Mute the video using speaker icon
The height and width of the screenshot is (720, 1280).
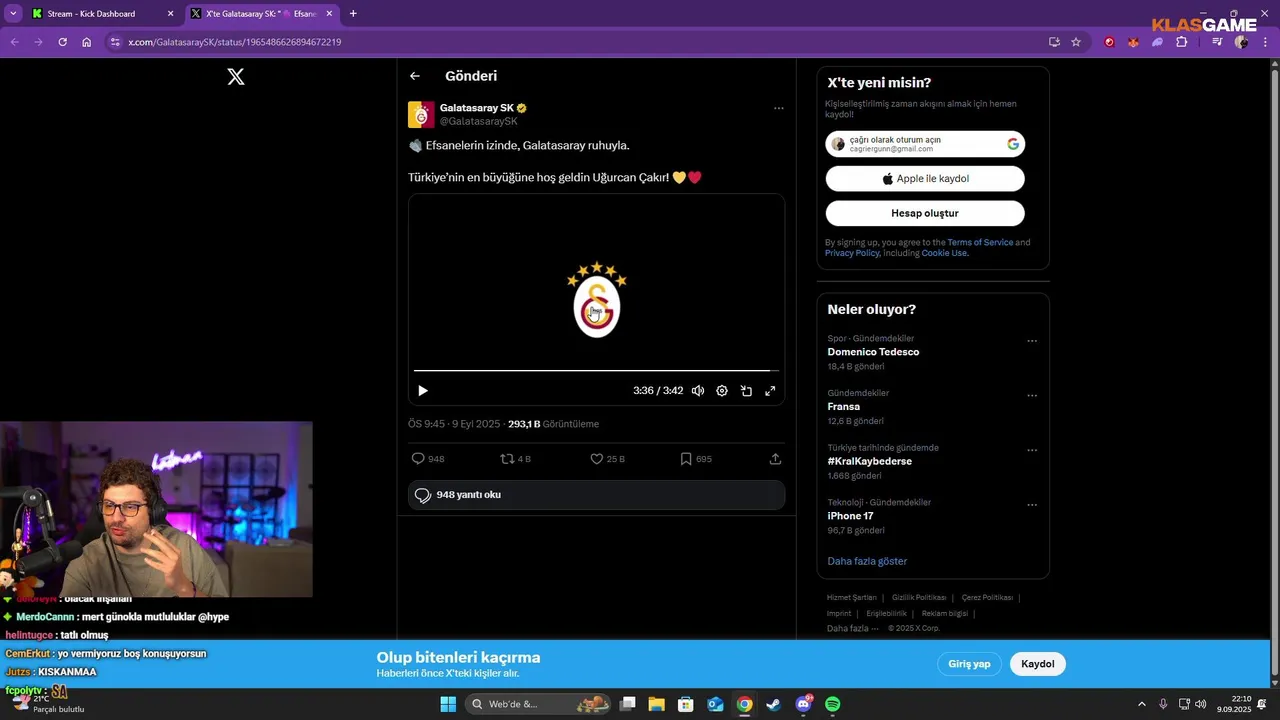point(698,391)
